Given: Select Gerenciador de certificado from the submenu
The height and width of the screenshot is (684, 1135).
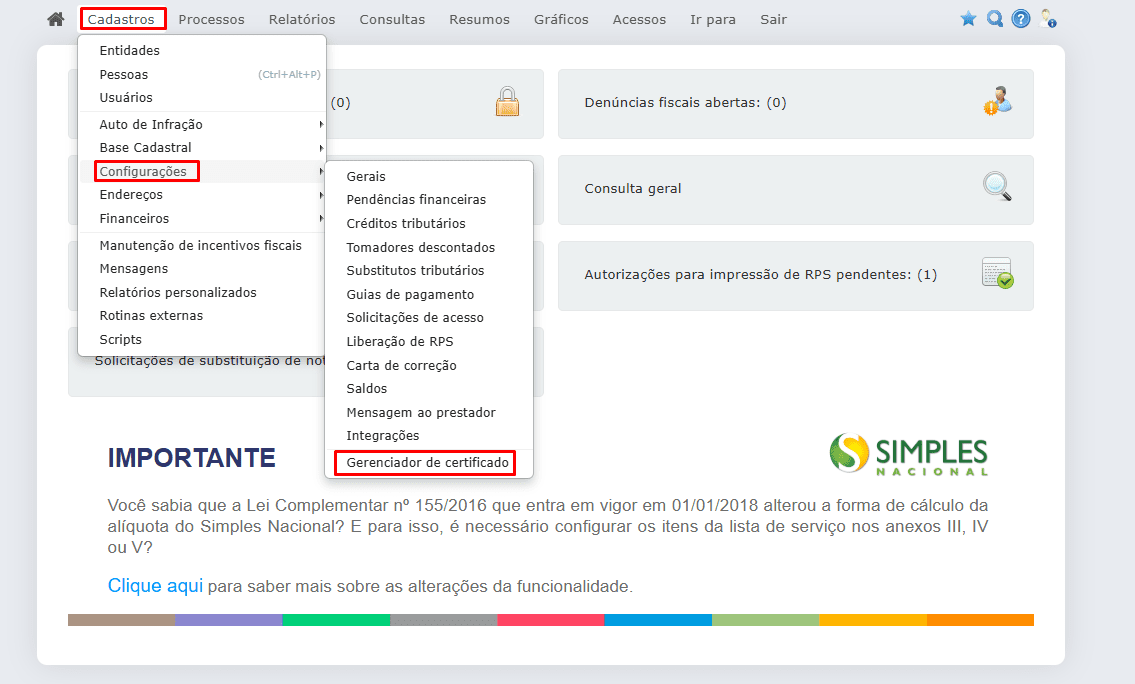Looking at the screenshot, I should pyautogui.click(x=428, y=462).
